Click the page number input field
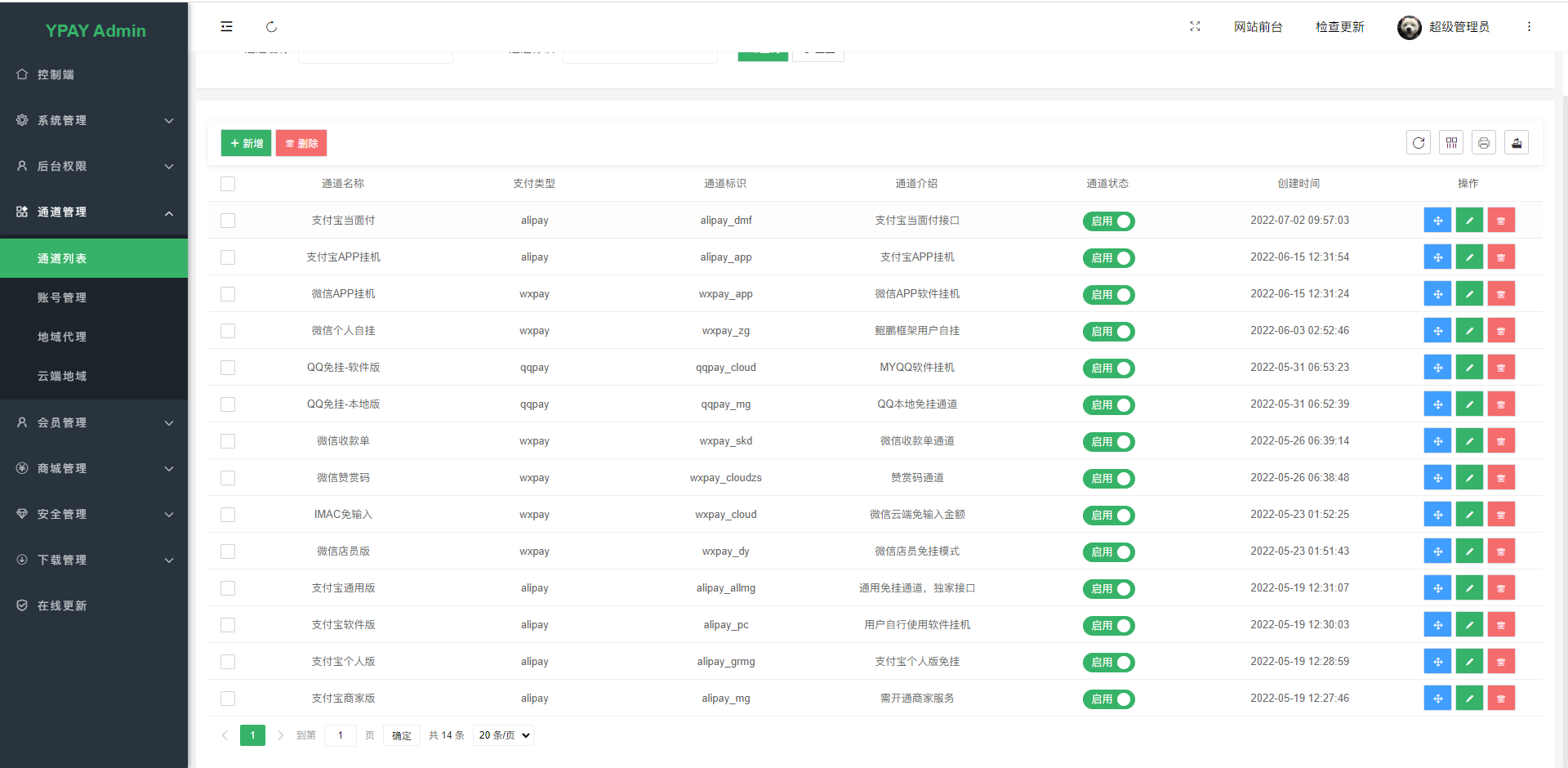 [341, 735]
